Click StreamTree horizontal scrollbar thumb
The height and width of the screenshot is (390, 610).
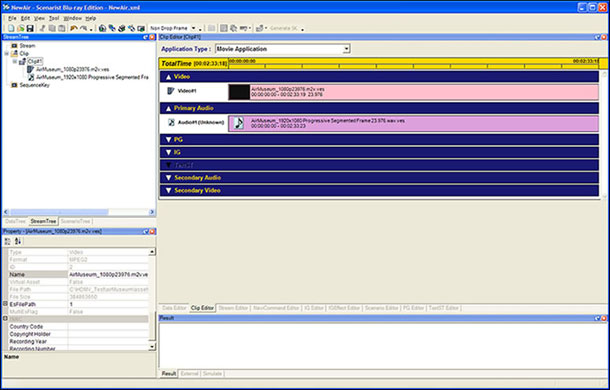(x=59, y=212)
